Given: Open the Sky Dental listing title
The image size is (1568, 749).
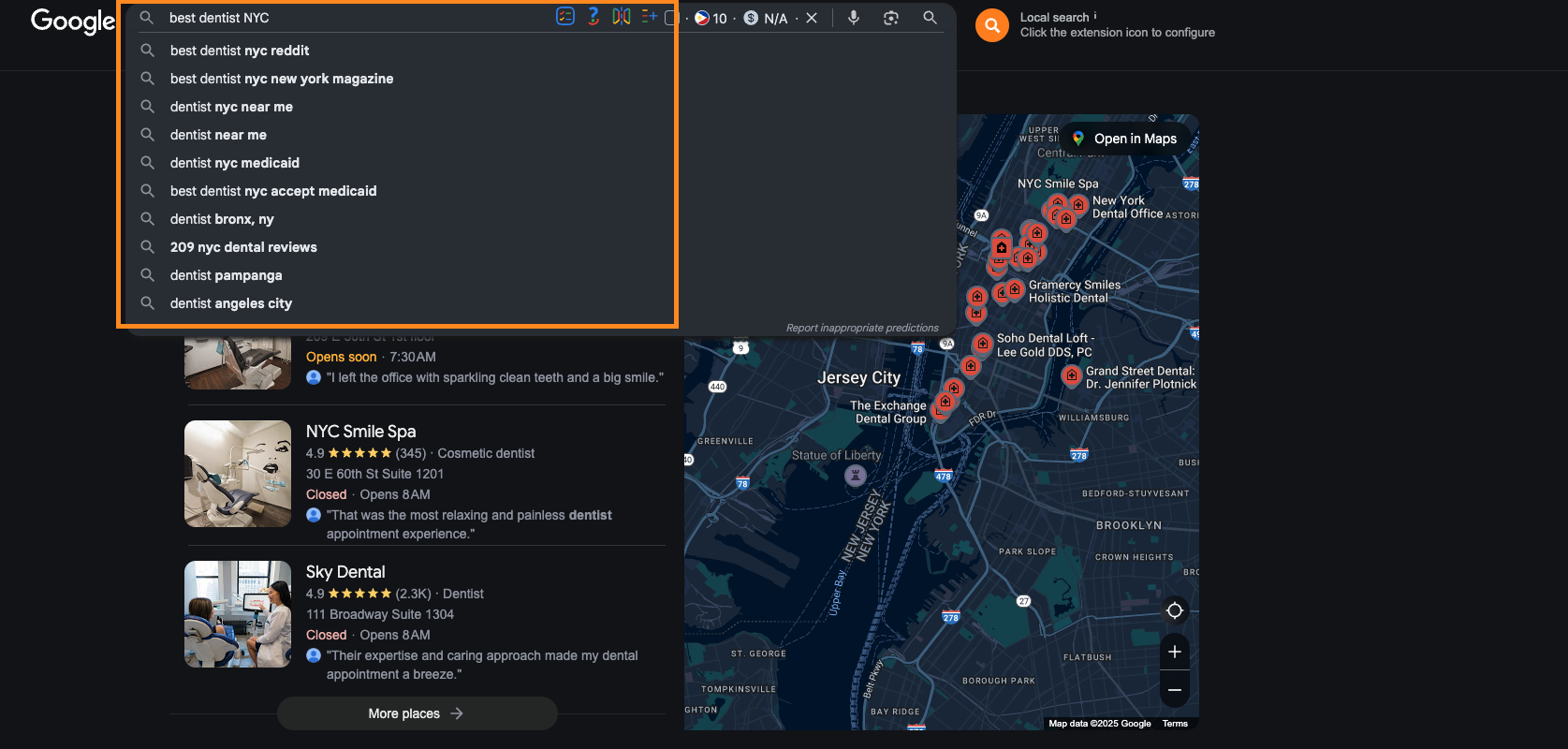Looking at the screenshot, I should (x=345, y=572).
